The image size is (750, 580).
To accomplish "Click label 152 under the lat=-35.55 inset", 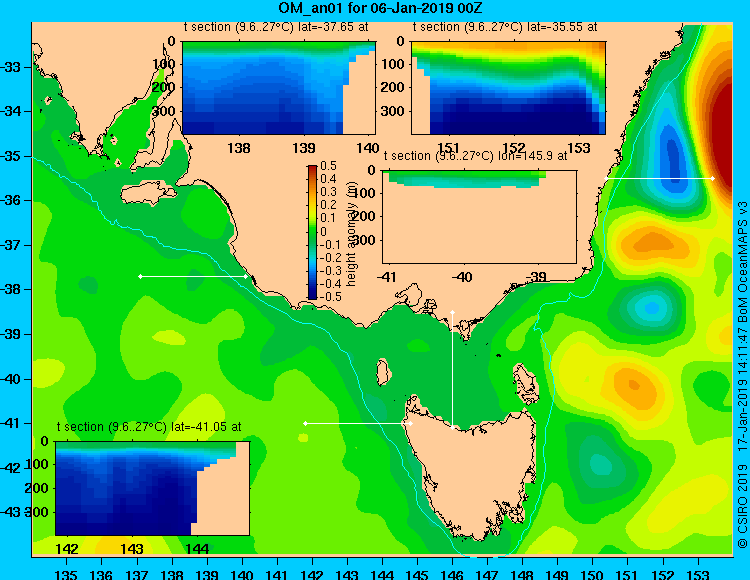I will 513,148.
